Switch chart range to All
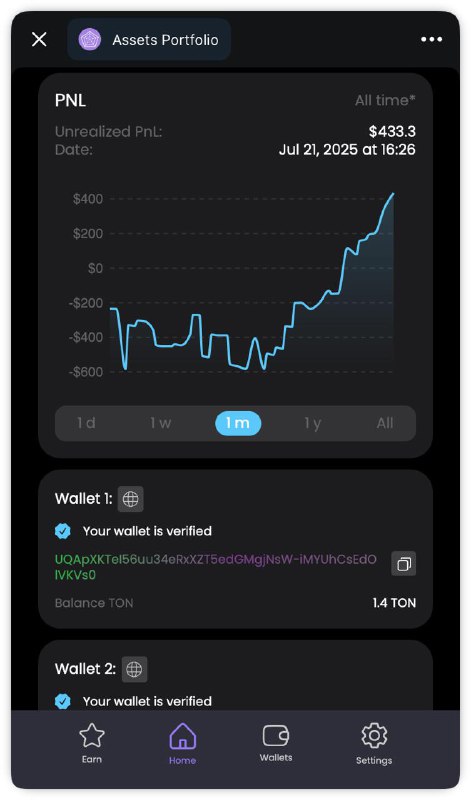Image resolution: width=471 pixels, height=800 pixels. [x=385, y=423]
